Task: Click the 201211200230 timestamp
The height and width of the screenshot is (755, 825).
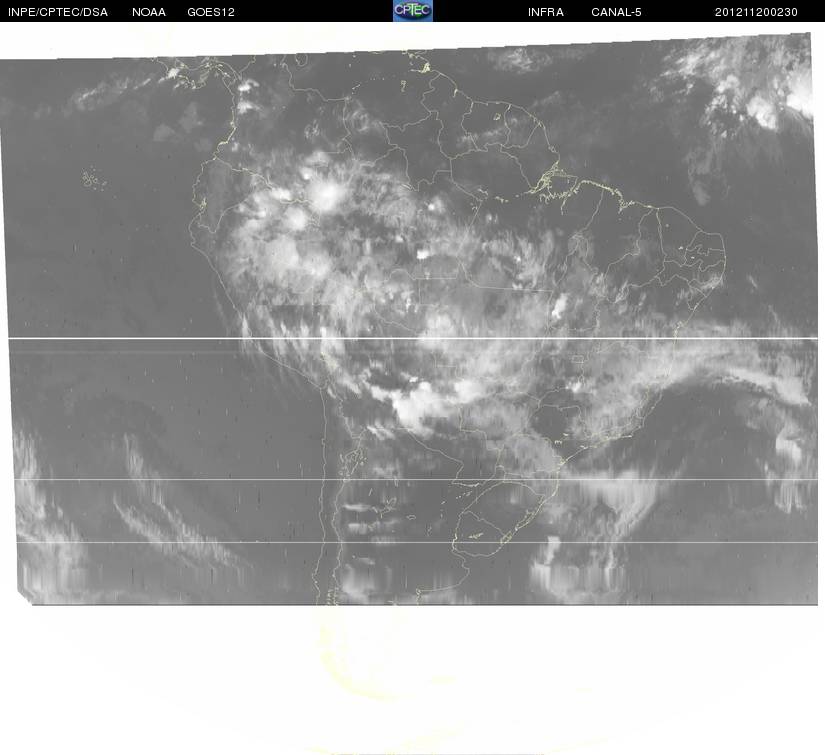Action: point(756,12)
